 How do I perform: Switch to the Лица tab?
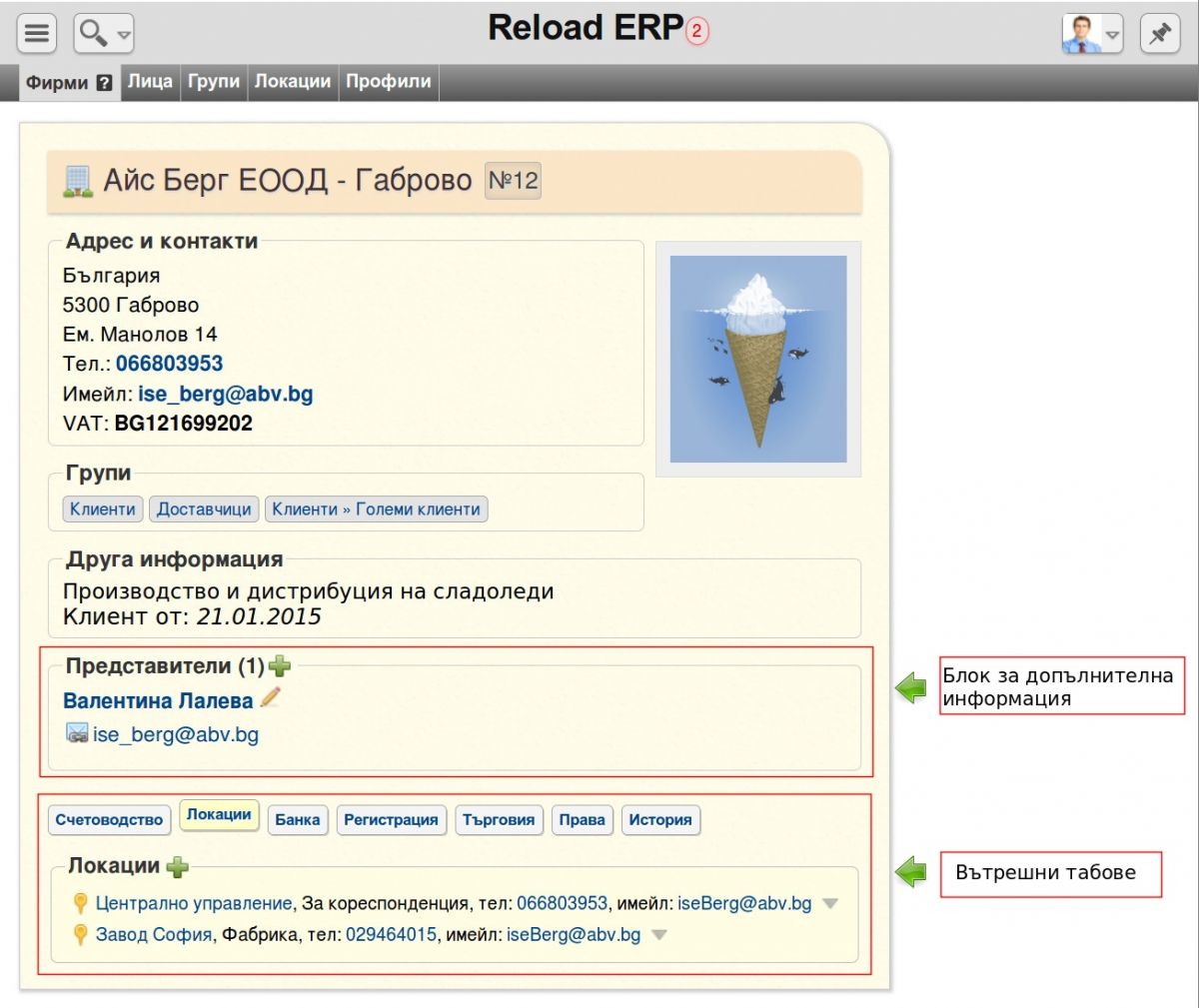click(150, 82)
